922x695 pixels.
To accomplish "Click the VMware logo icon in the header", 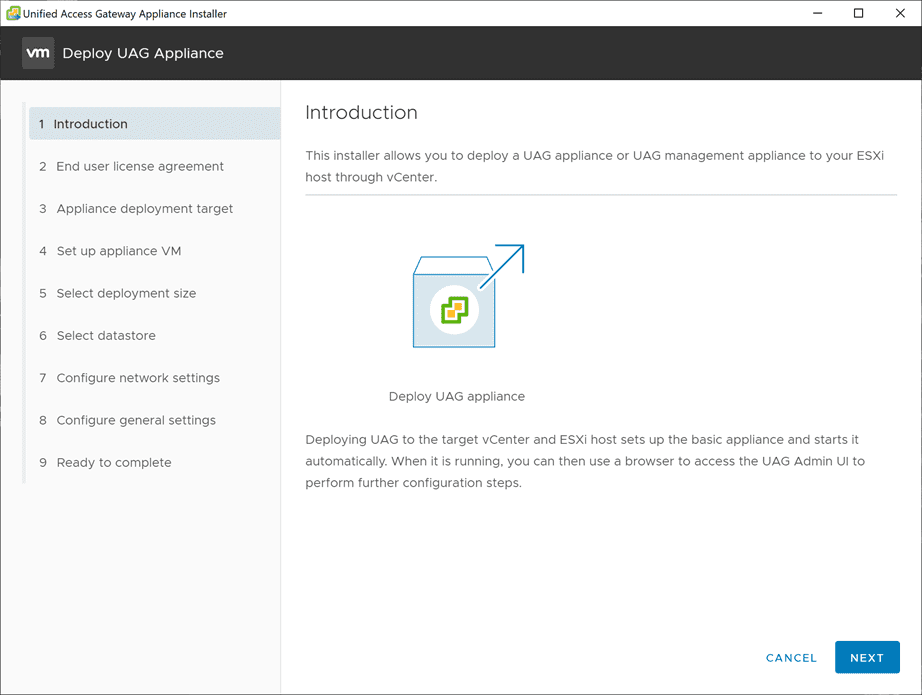I will pos(37,53).
